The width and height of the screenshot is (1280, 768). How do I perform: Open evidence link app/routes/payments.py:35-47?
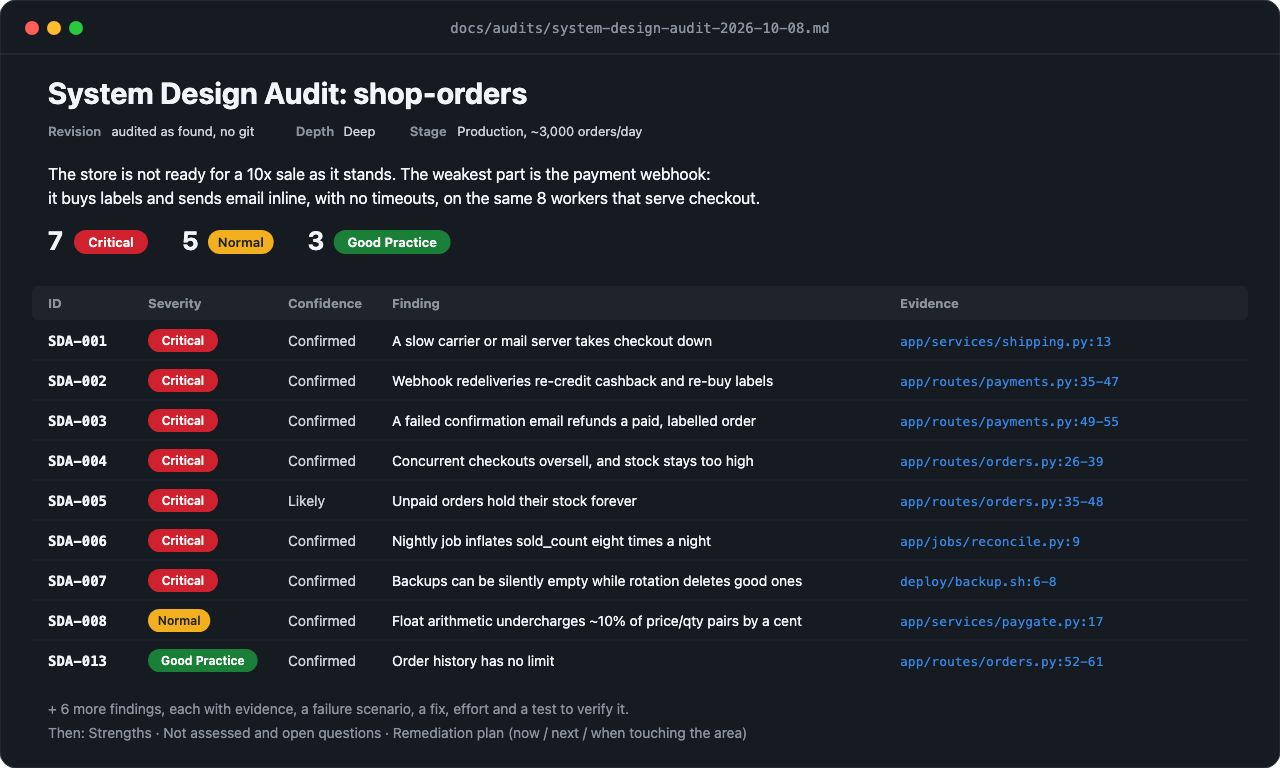[x=1009, y=382]
